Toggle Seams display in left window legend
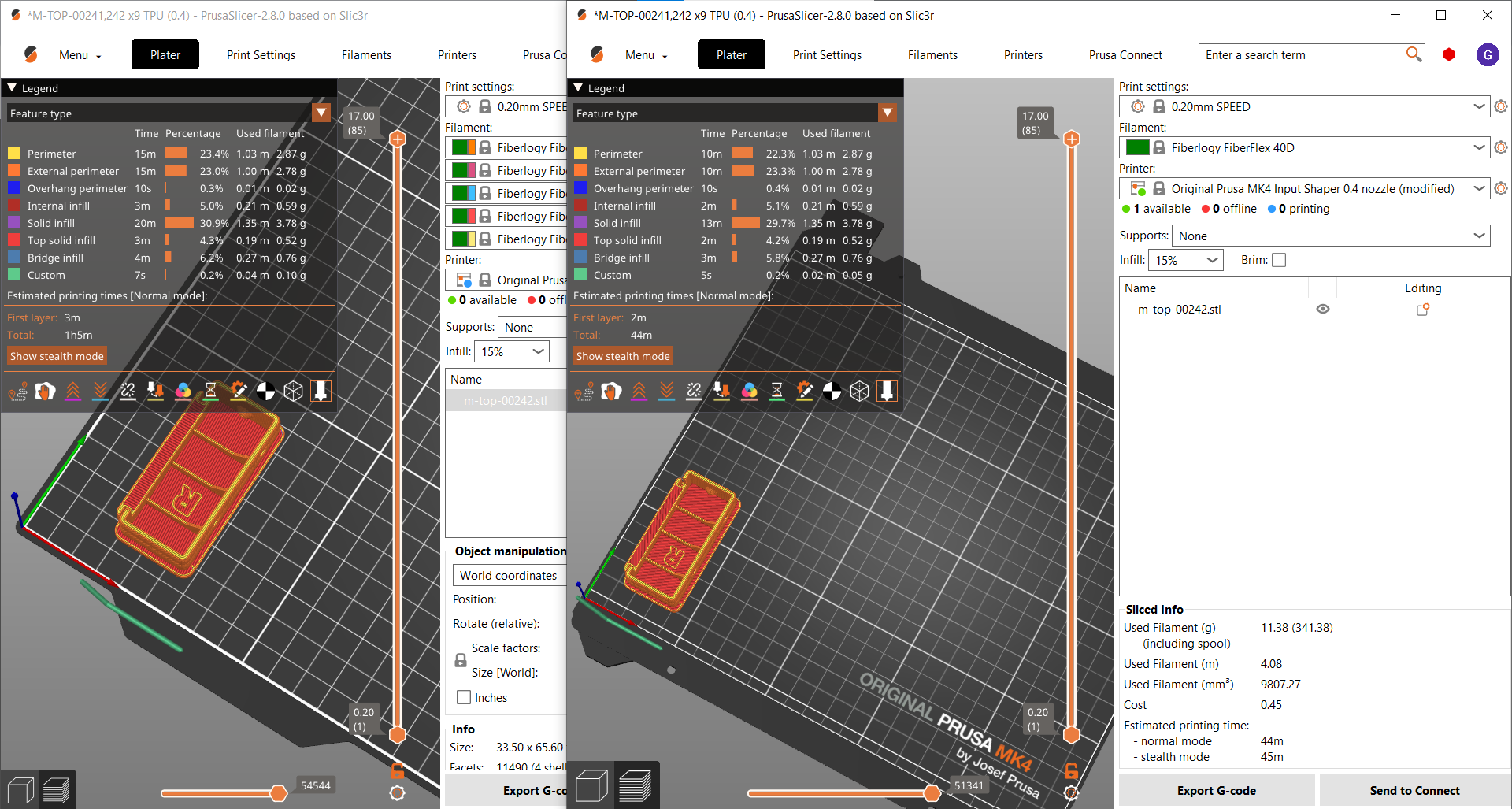Image resolution: width=1512 pixels, height=809 pixels. coord(128,391)
